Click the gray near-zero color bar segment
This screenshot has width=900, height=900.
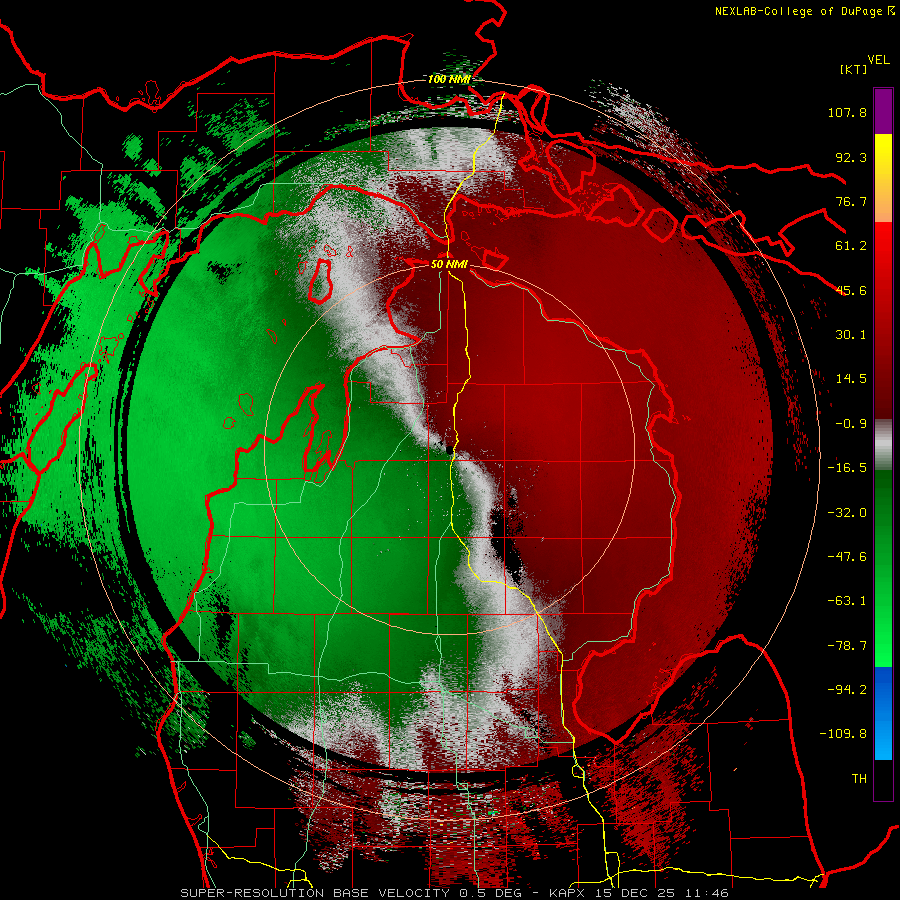click(x=883, y=445)
